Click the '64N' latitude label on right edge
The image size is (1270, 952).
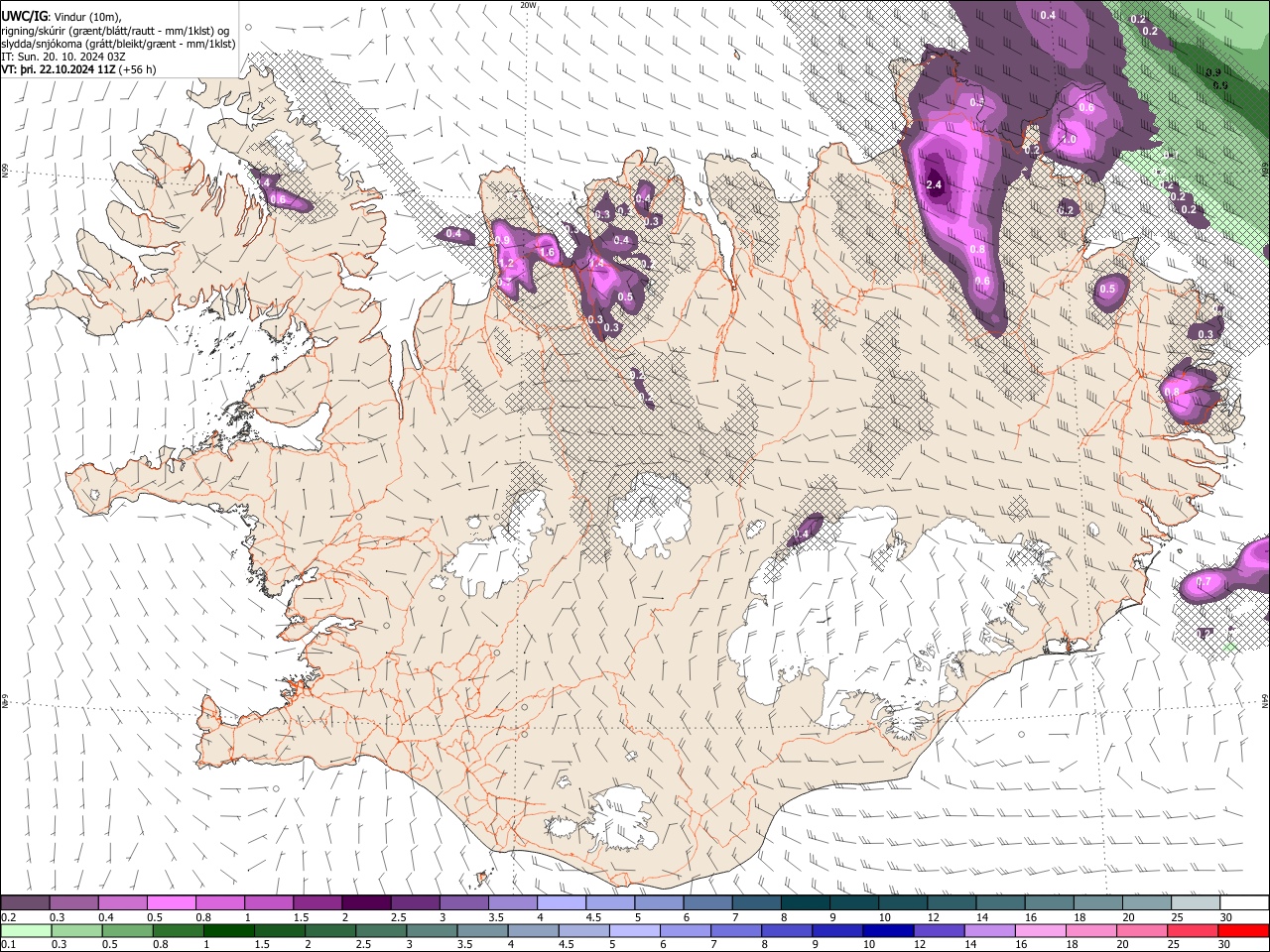point(1265,699)
